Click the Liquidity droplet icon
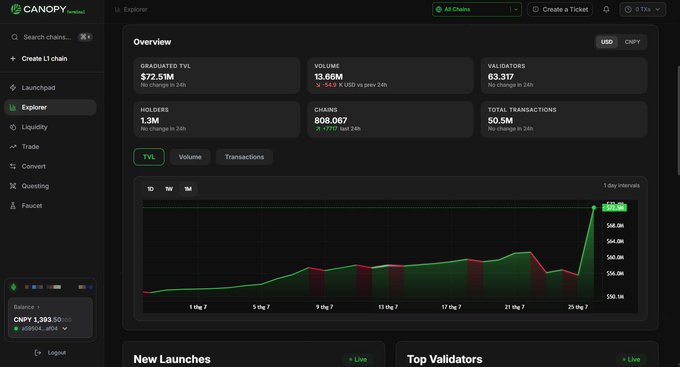 [x=13, y=127]
